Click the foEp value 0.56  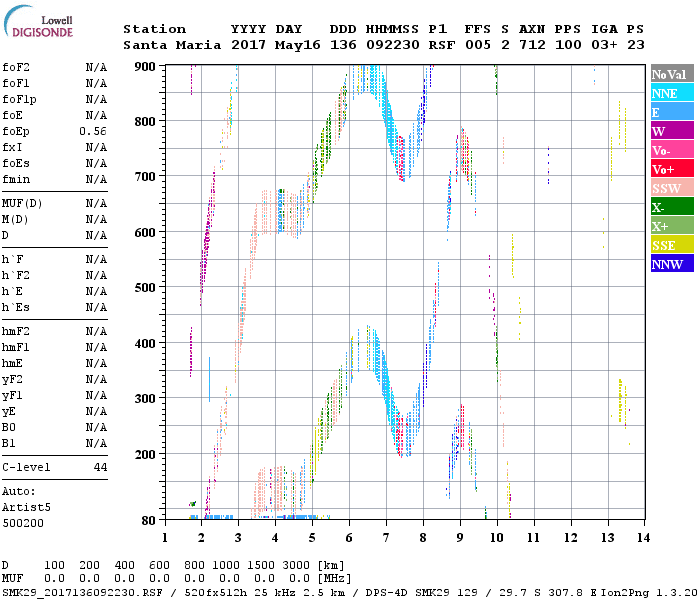click(93, 131)
